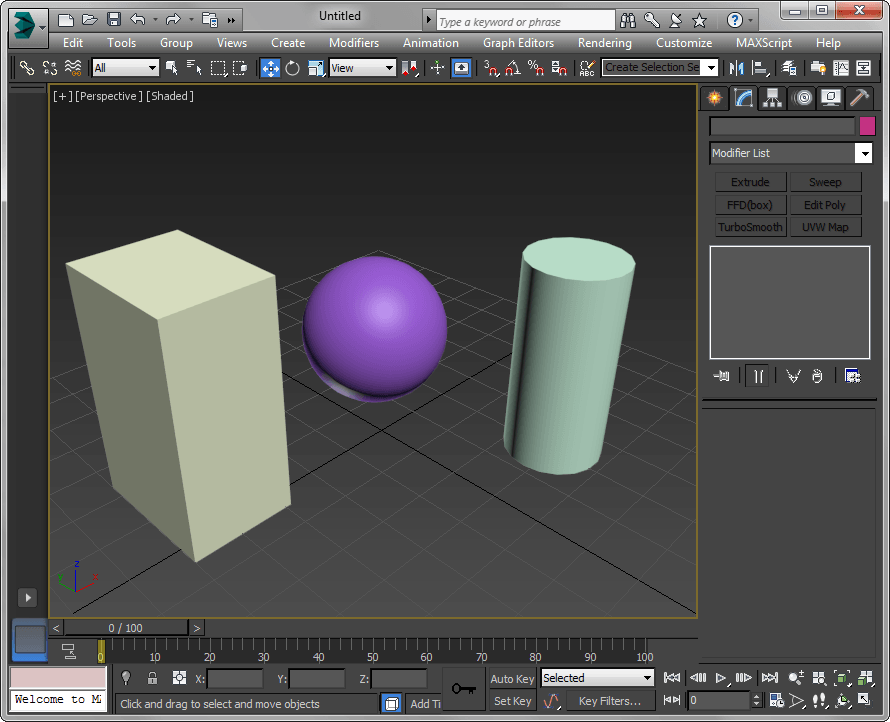Image resolution: width=890 pixels, height=722 pixels.
Task: Open the selection filter 'All' dropdown
Action: click(126, 68)
